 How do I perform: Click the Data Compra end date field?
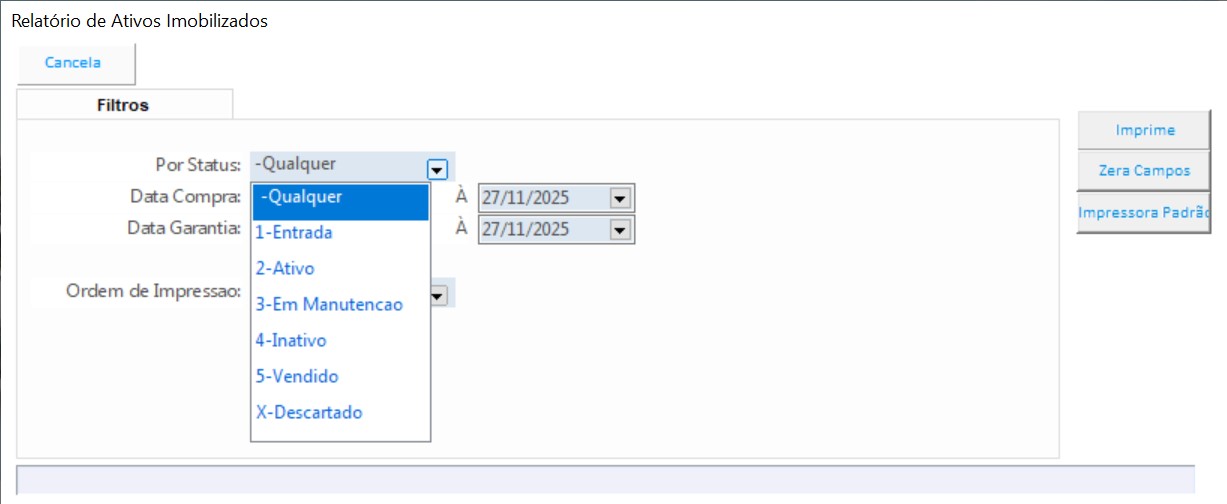point(542,198)
